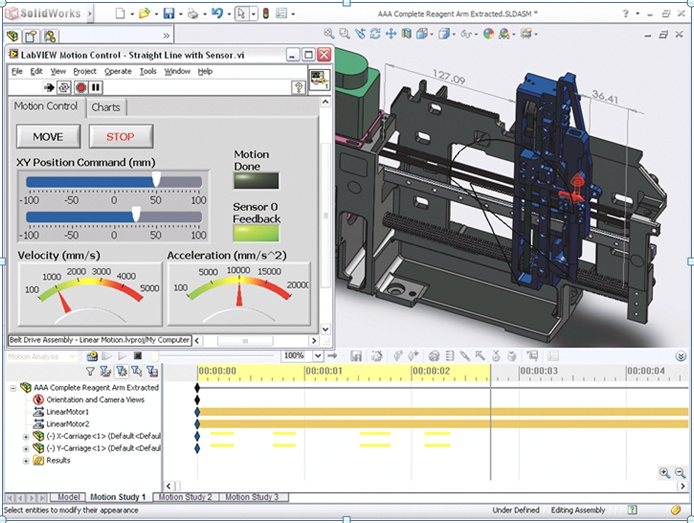Viewport: 694px width, 523px height.
Task: Select LinearMotor1 in the motion tree
Action: coord(67,412)
